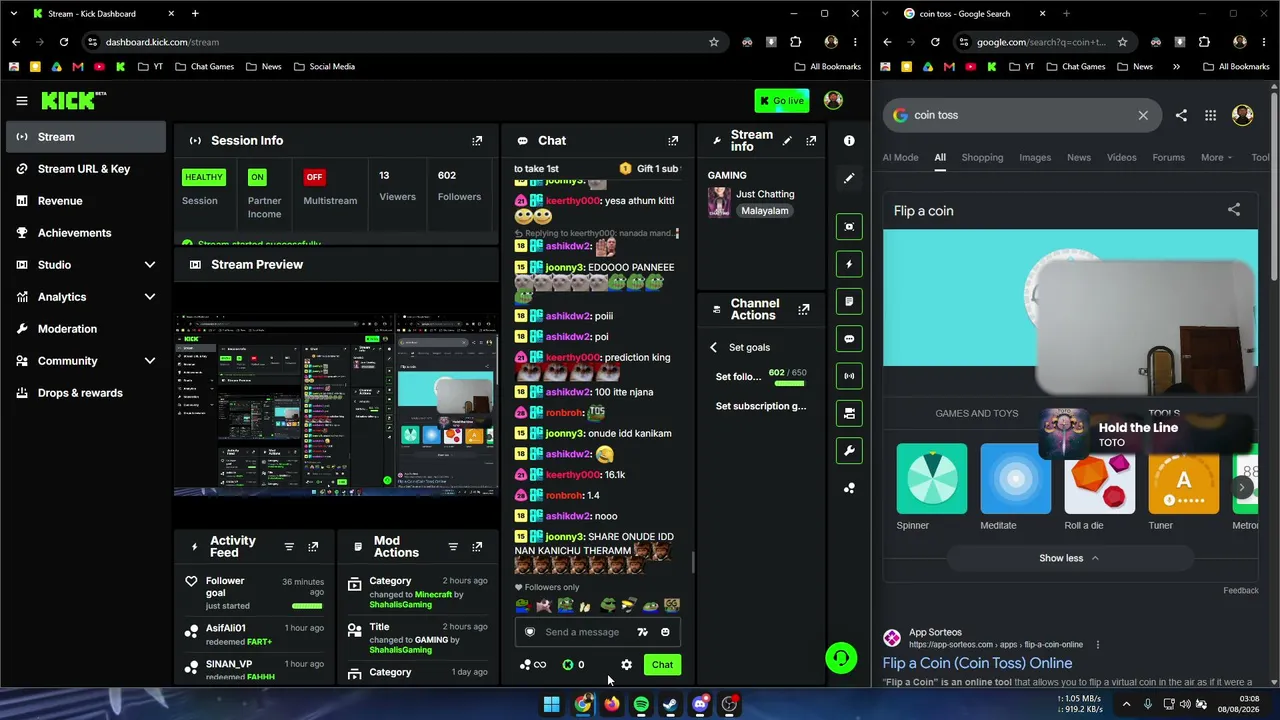
Task: Open chat settings gear
Action: point(626,665)
